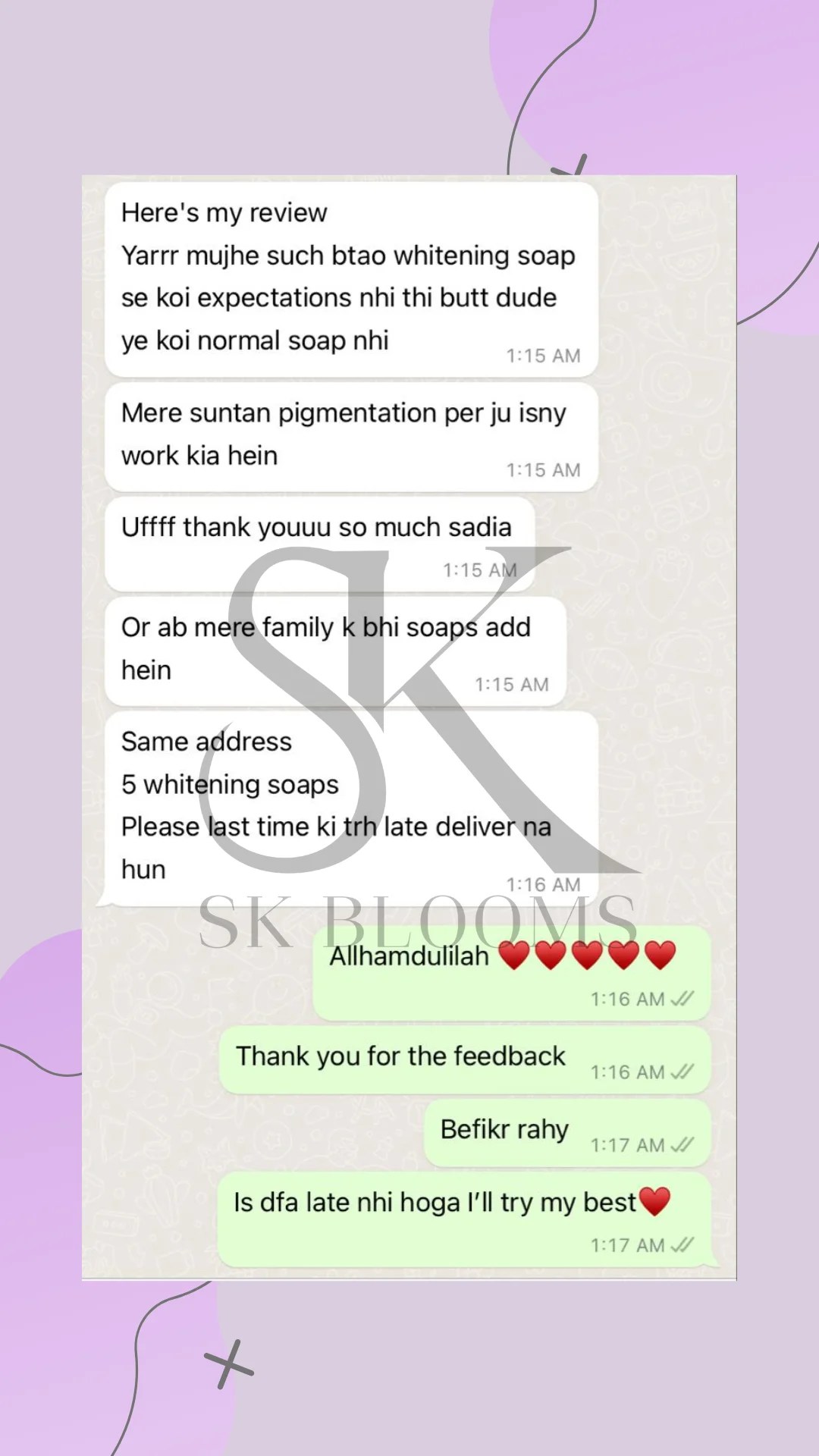This screenshot has height=1456, width=819.
Task: Click the middle heart after Allhamdulilah
Action: 587,955
